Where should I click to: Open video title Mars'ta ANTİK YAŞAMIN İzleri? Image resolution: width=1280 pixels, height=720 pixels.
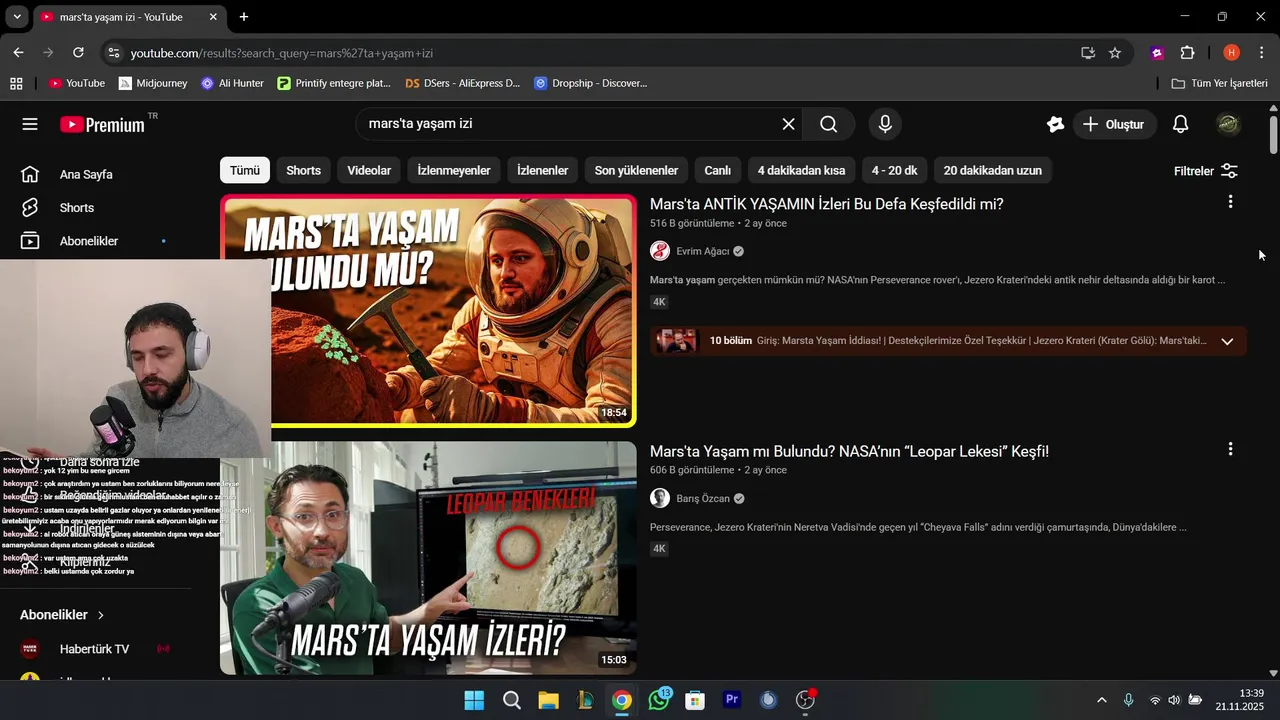826,204
